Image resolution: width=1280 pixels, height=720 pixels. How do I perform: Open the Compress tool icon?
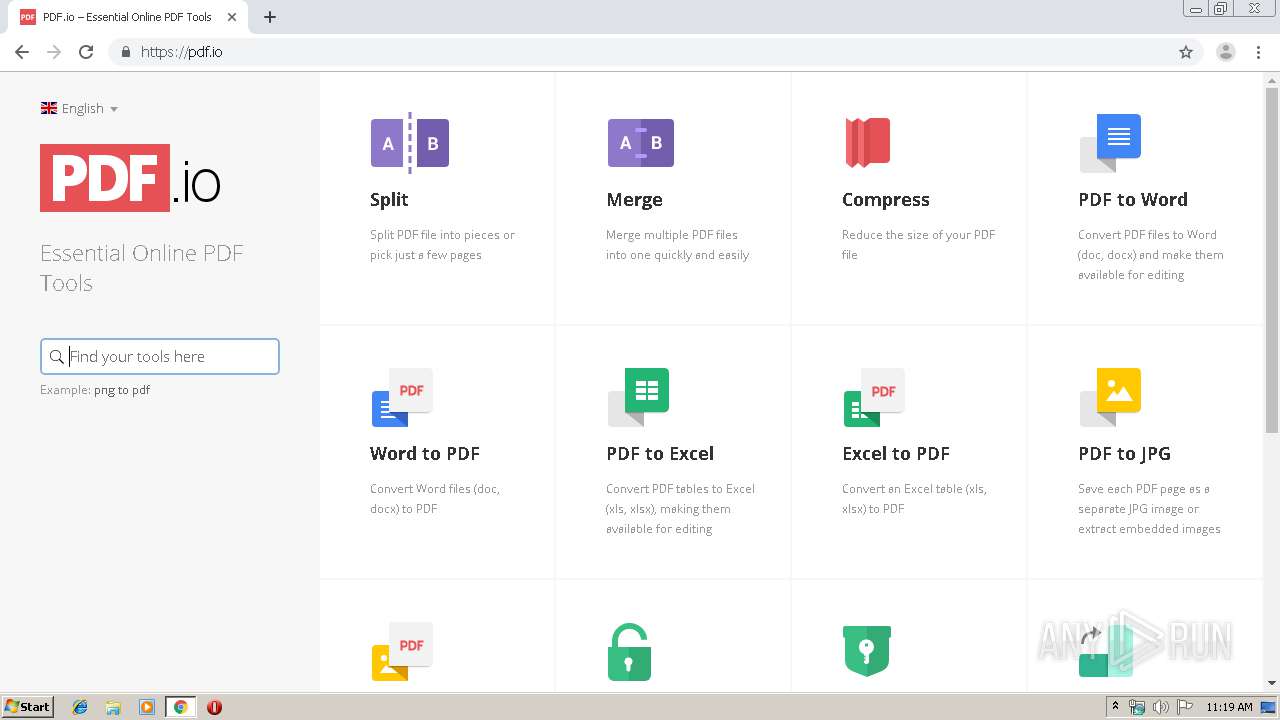coord(867,143)
